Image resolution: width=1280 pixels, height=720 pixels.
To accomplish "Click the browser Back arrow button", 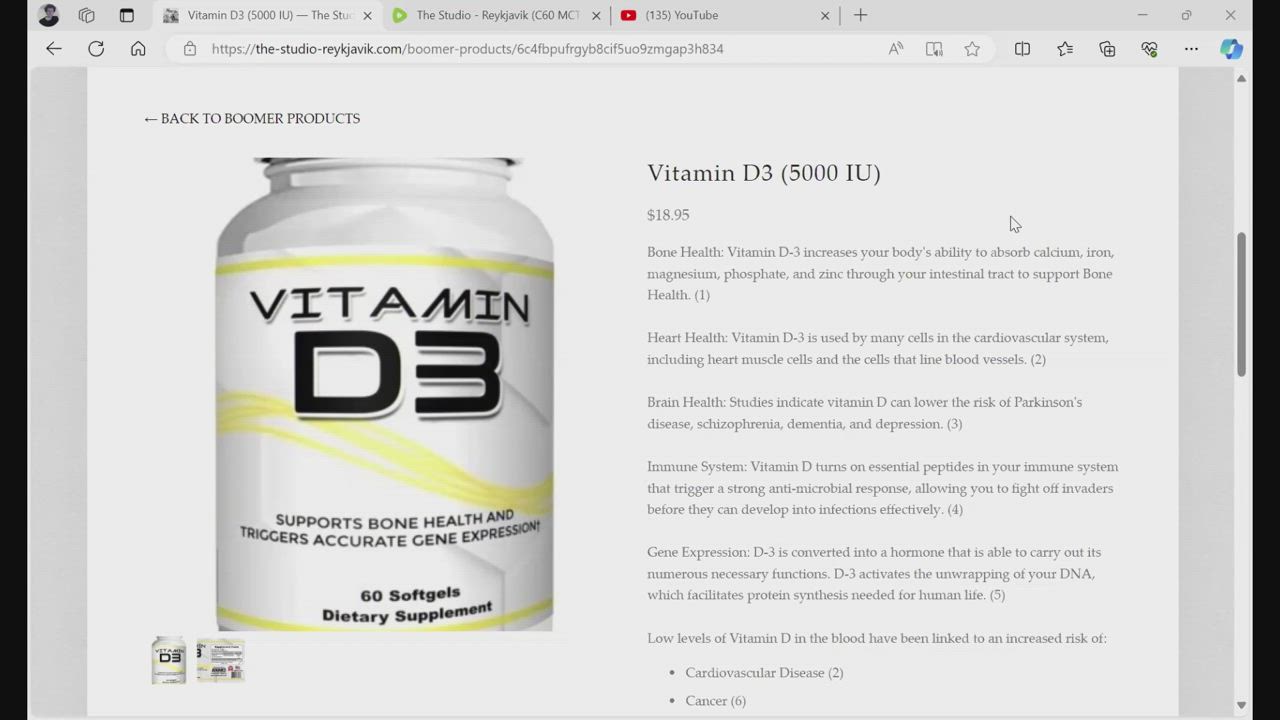I will click(54, 49).
